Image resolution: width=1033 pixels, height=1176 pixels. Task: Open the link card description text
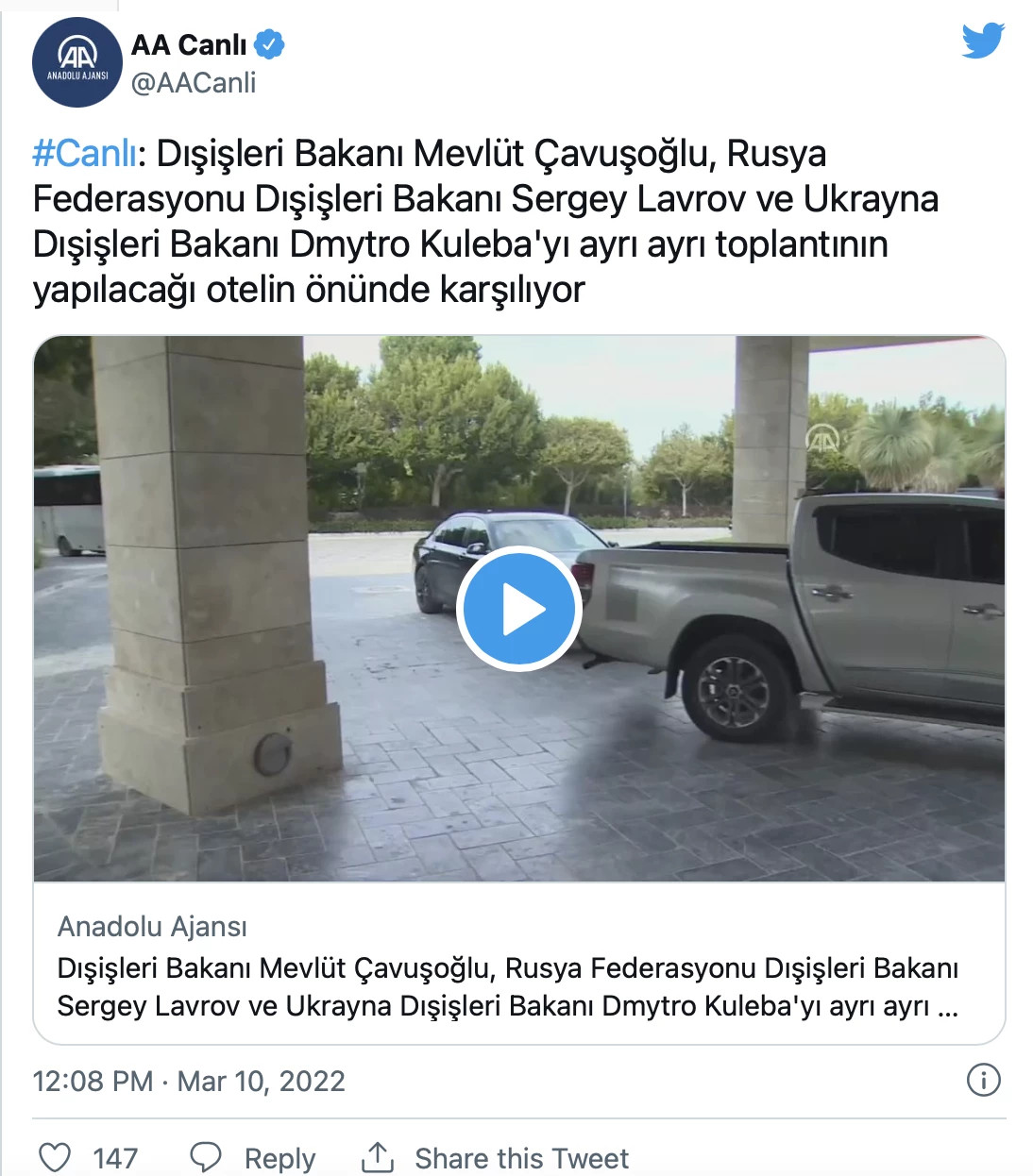[x=508, y=987]
